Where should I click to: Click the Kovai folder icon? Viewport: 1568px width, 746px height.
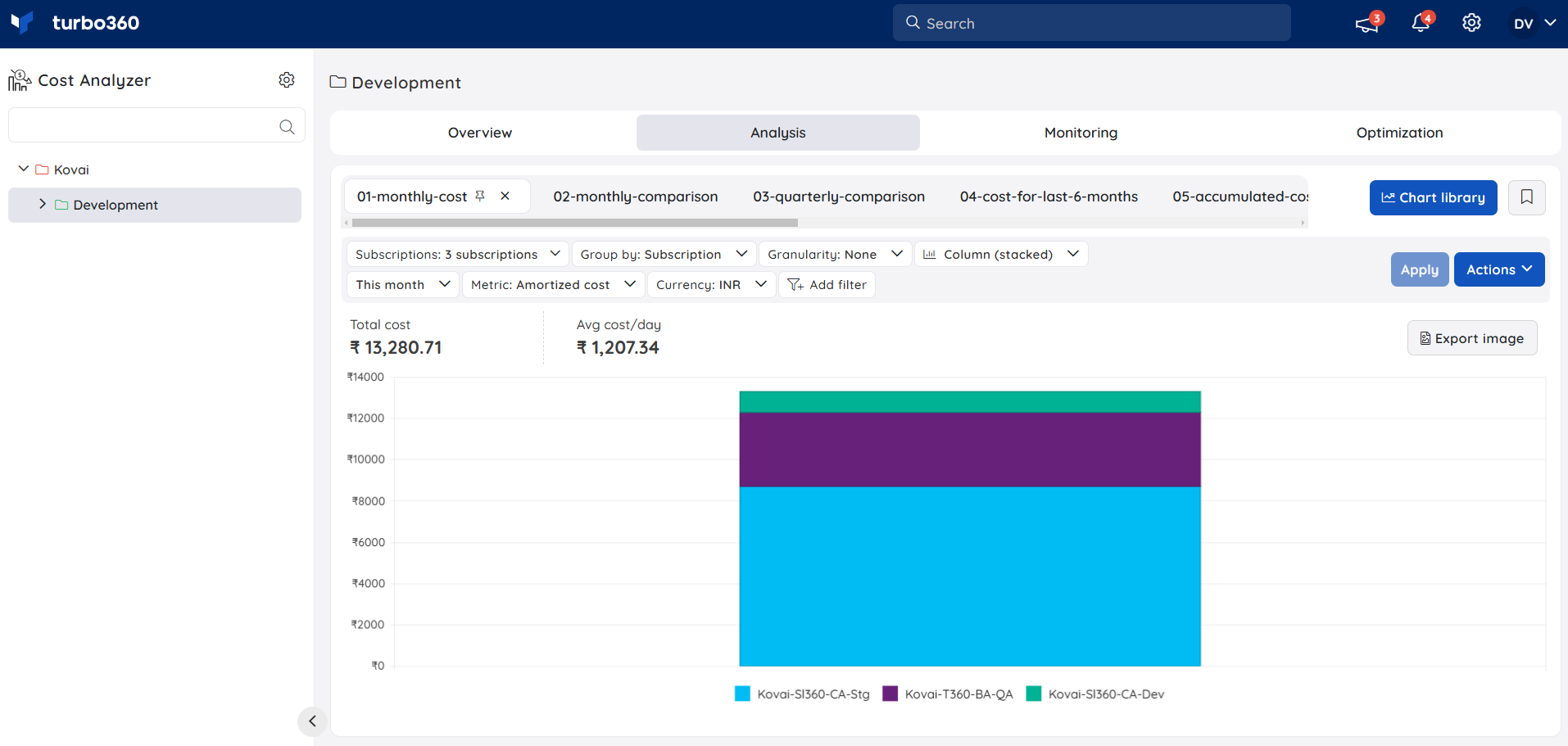click(x=42, y=170)
